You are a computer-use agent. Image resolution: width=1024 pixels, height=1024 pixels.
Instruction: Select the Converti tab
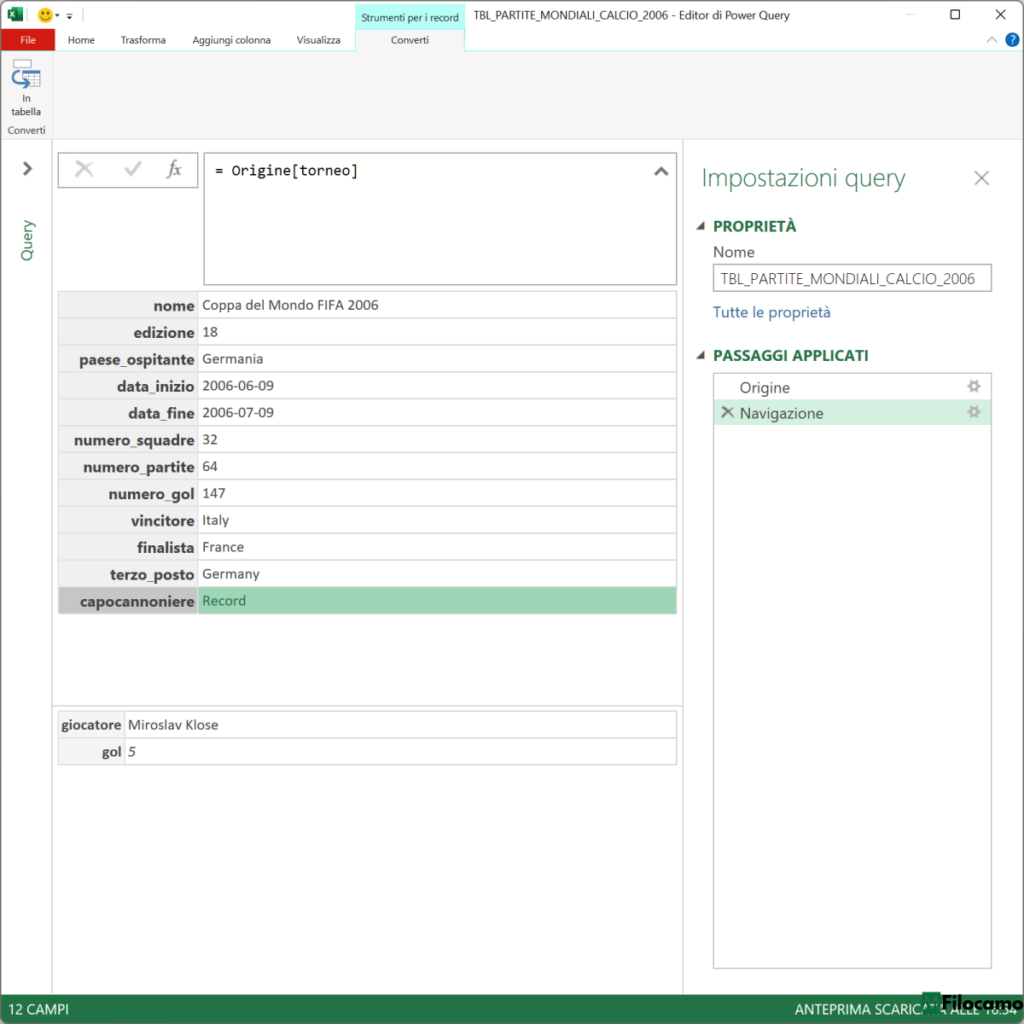coord(409,40)
